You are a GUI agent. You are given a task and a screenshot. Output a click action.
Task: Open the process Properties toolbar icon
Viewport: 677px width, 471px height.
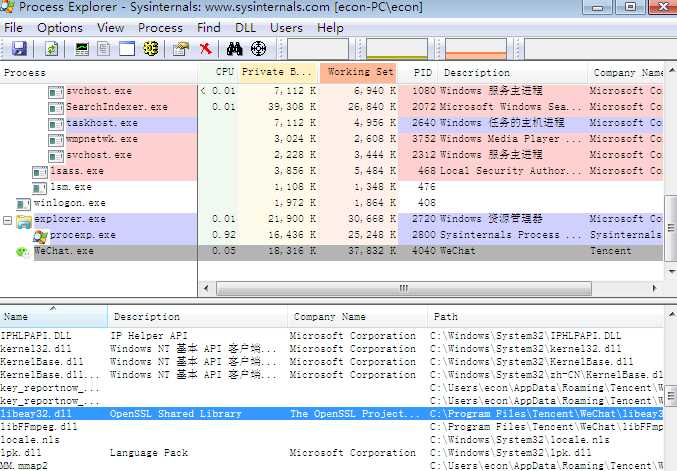coord(181,49)
